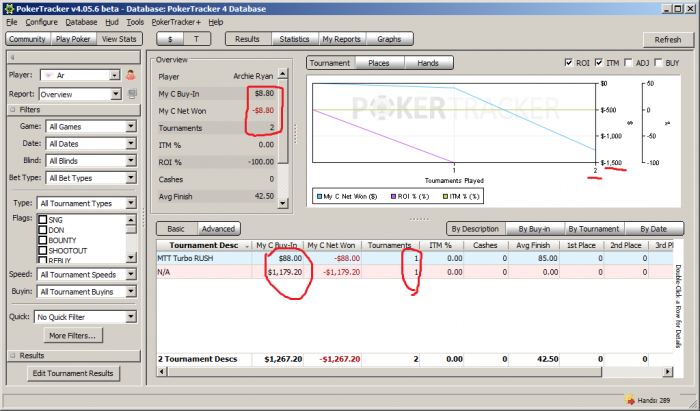Select the T tournament toggle
Screen dimensions: 700x411
pos(196,39)
